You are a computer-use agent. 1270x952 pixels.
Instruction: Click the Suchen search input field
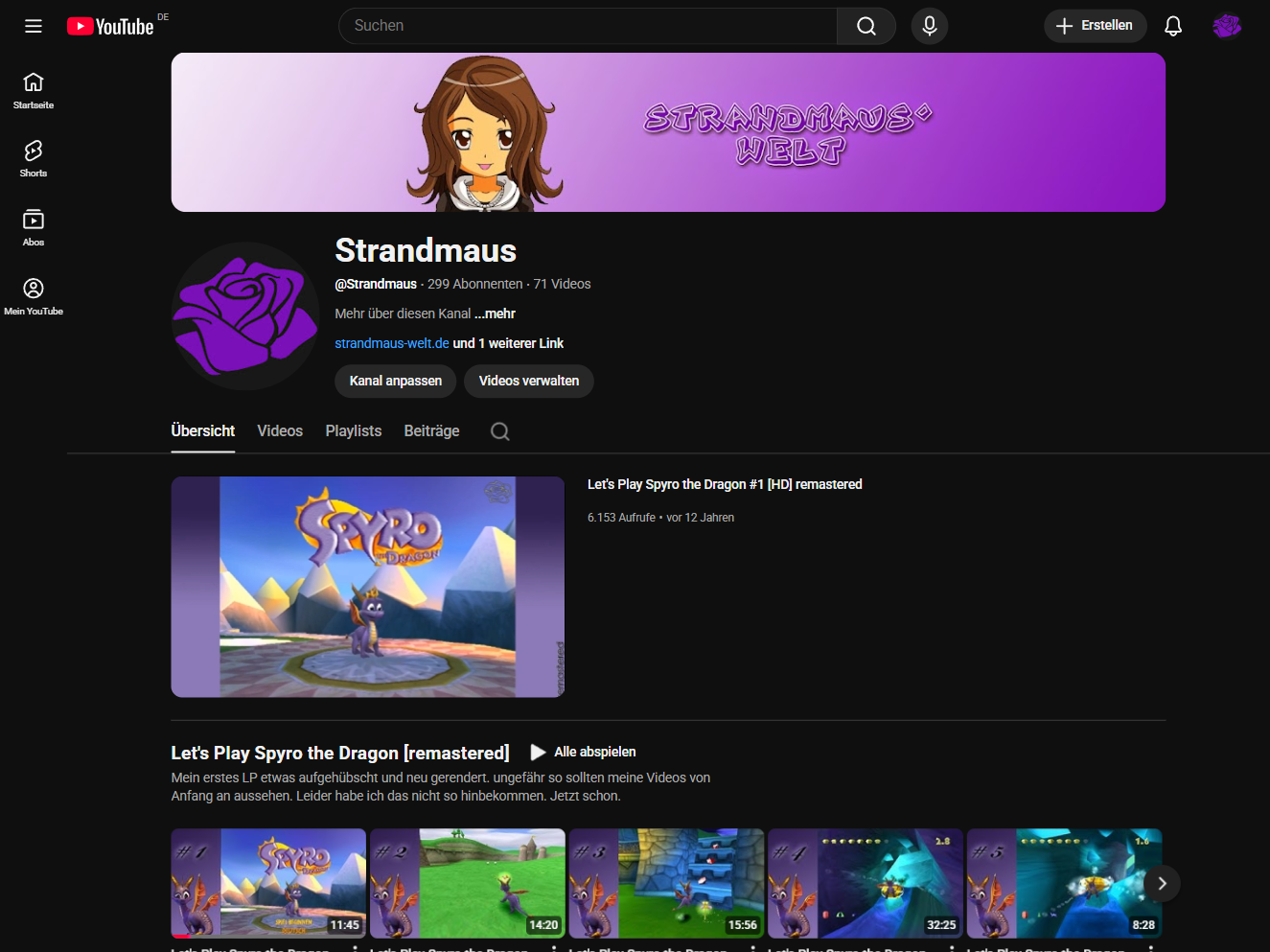pos(587,26)
